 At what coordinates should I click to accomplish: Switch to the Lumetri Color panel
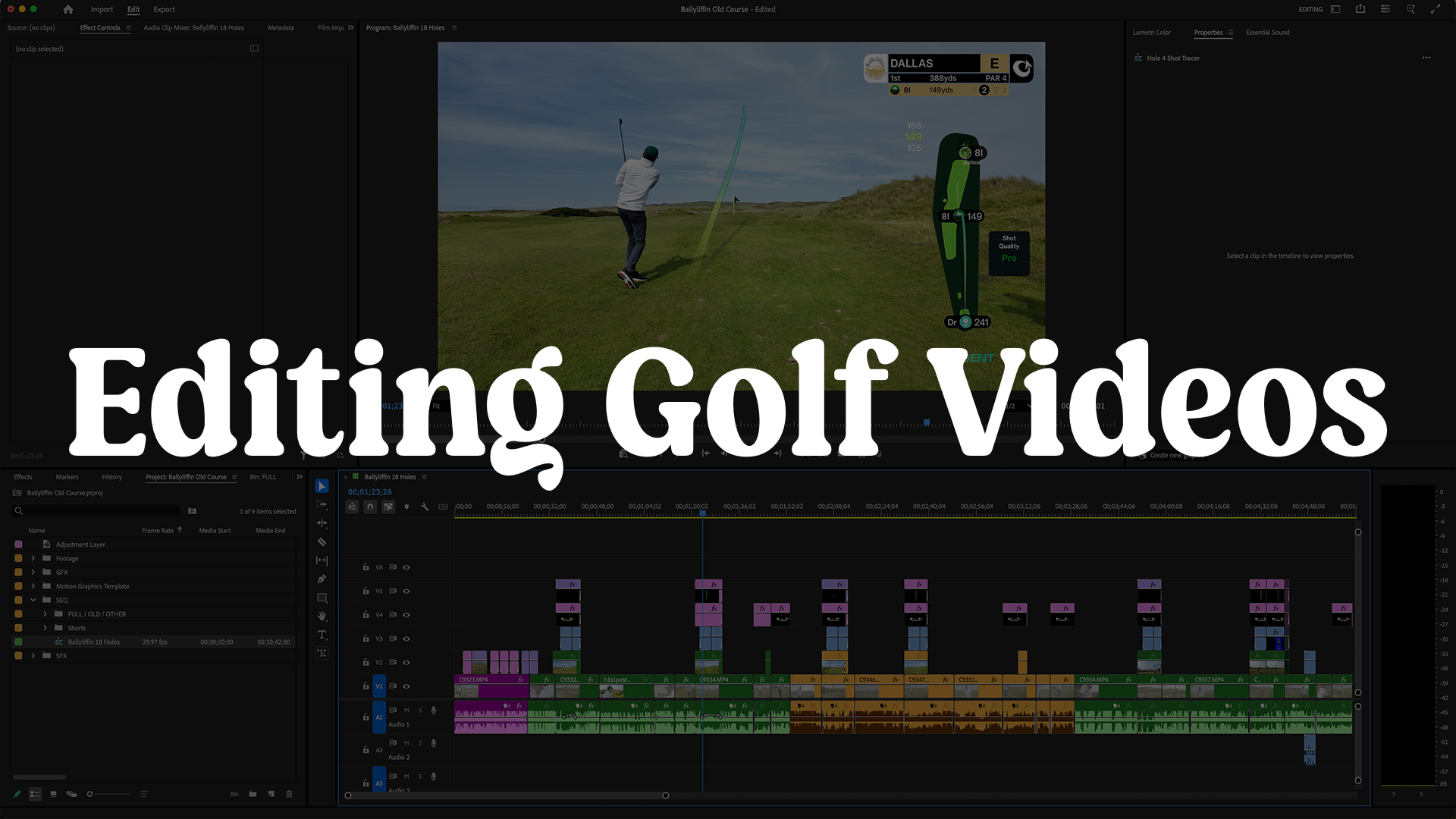[1151, 33]
